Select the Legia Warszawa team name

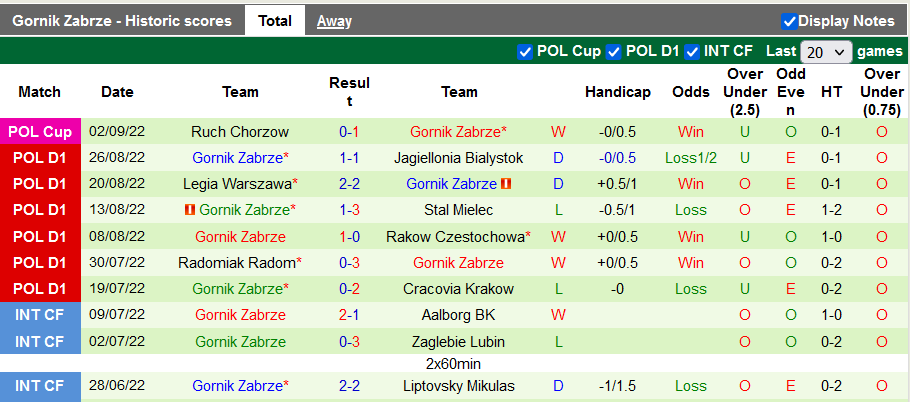coord(237,184)
